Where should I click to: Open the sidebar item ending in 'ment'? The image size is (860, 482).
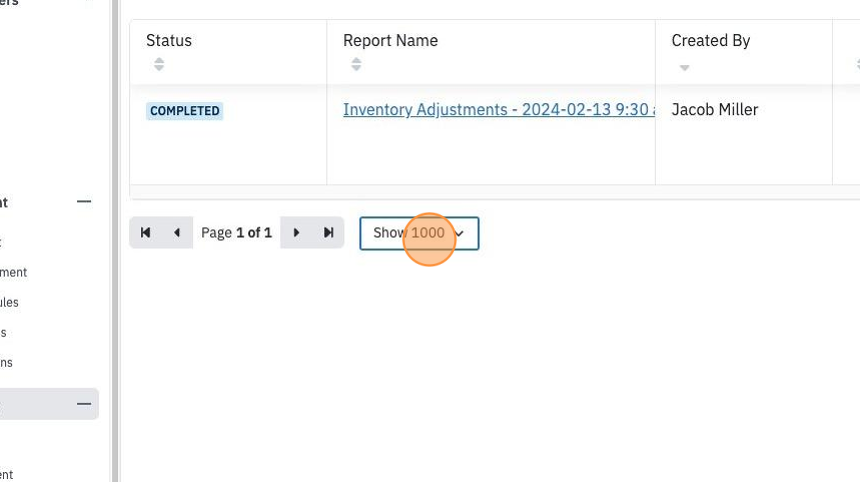(13, 273)
